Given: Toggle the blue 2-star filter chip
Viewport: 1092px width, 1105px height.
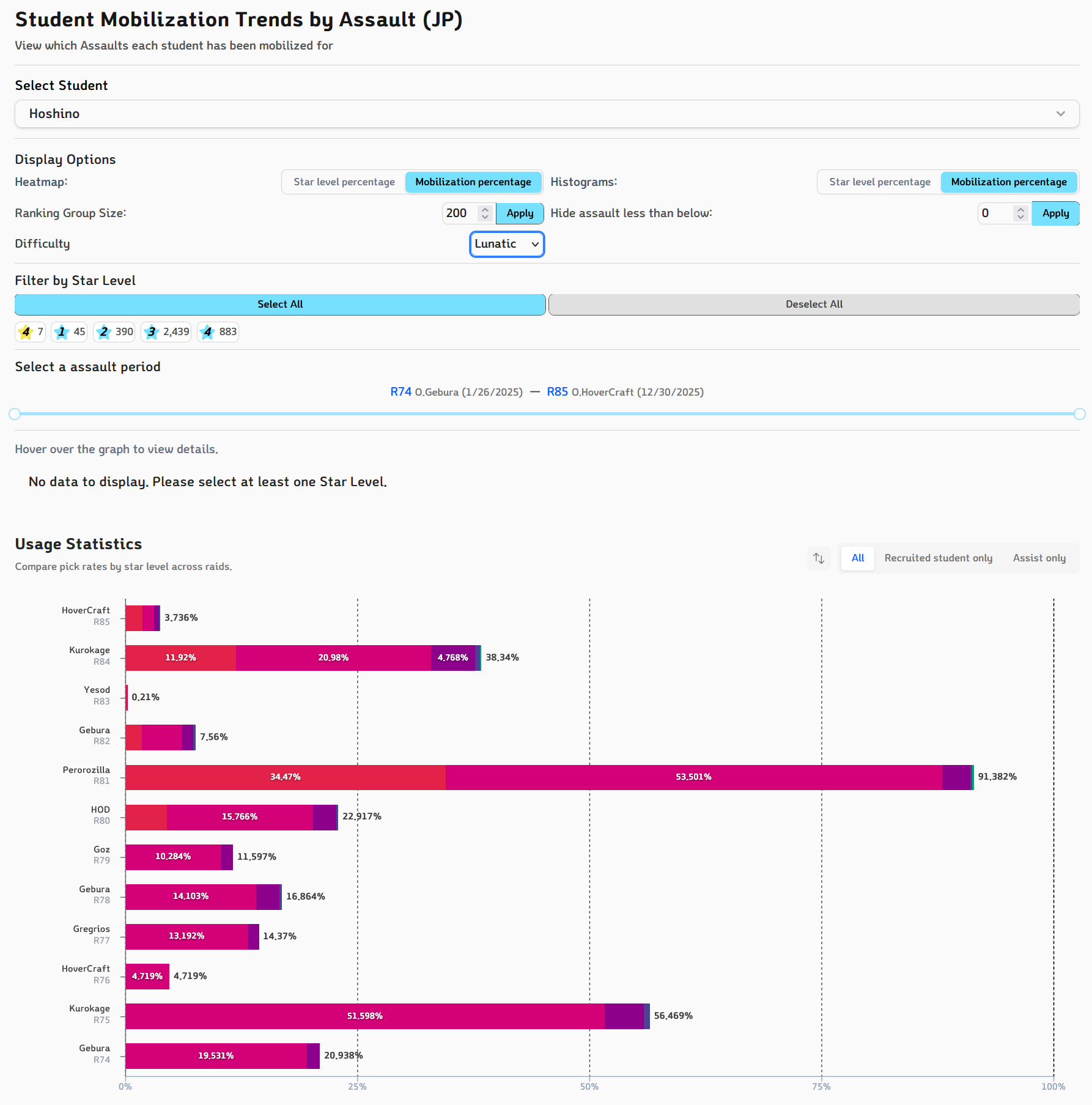Looking at the screenshot, I should 114,331.
